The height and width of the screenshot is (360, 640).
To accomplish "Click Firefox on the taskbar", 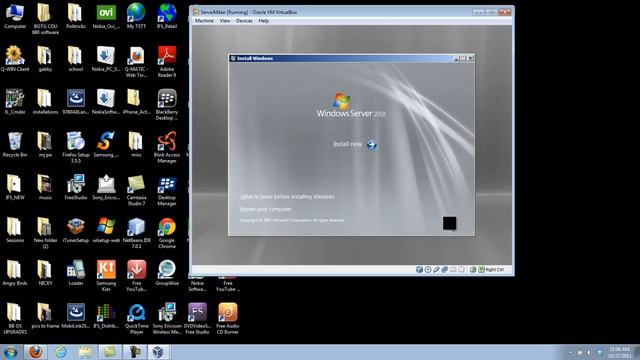I will pyautogui.click(x=36, y=352).
